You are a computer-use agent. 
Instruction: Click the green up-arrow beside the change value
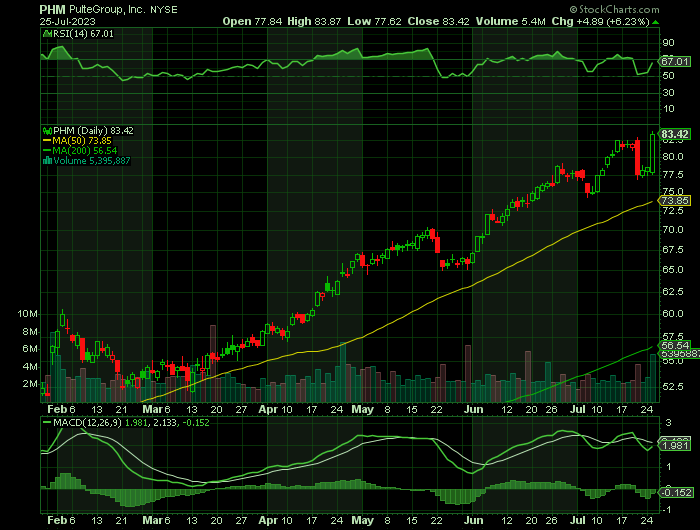point(655,22)
